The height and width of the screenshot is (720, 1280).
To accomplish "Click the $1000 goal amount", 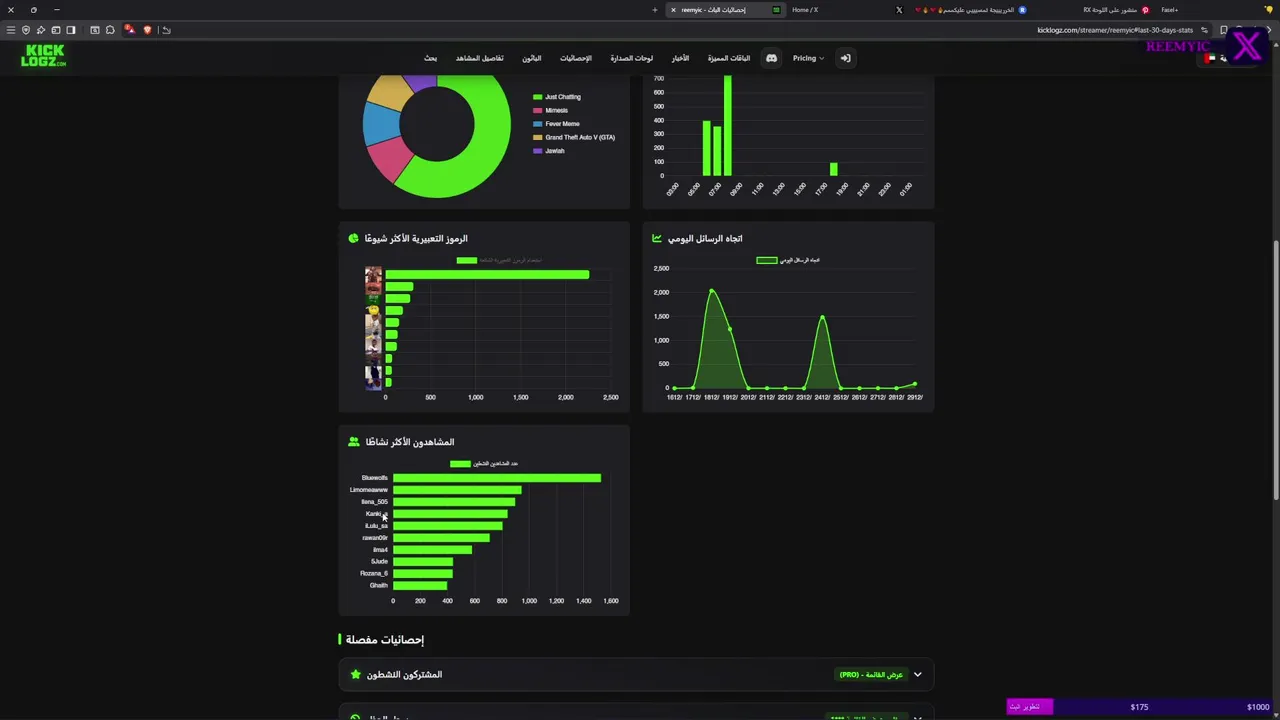I will (1258, 707).
